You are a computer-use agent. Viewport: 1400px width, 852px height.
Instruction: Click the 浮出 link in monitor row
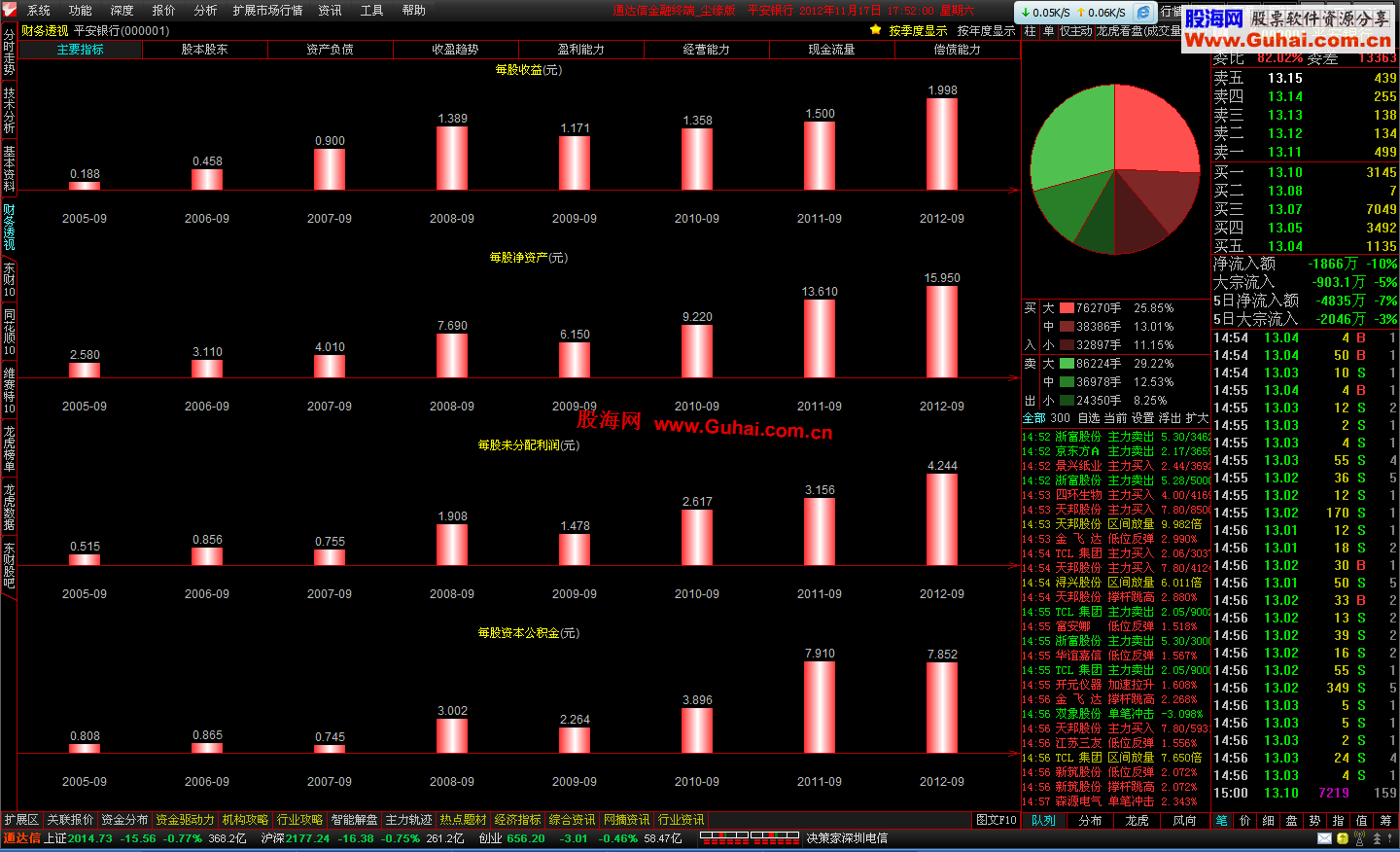pos(1170,418)
